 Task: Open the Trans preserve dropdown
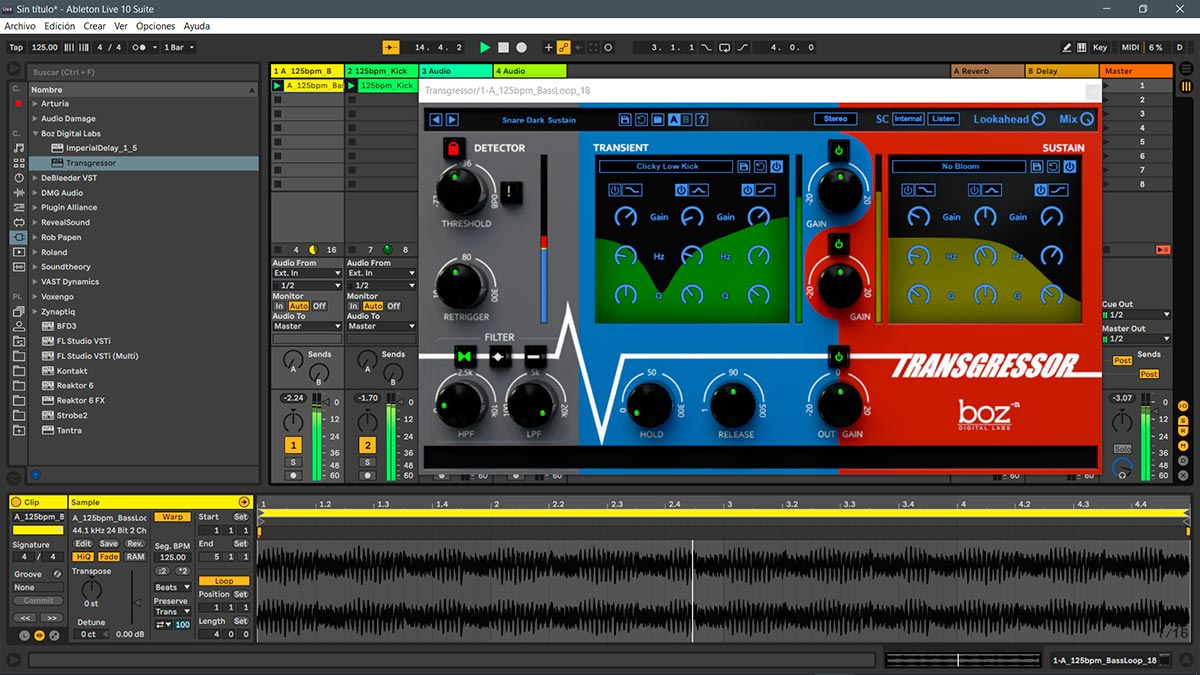coord(171,611)
